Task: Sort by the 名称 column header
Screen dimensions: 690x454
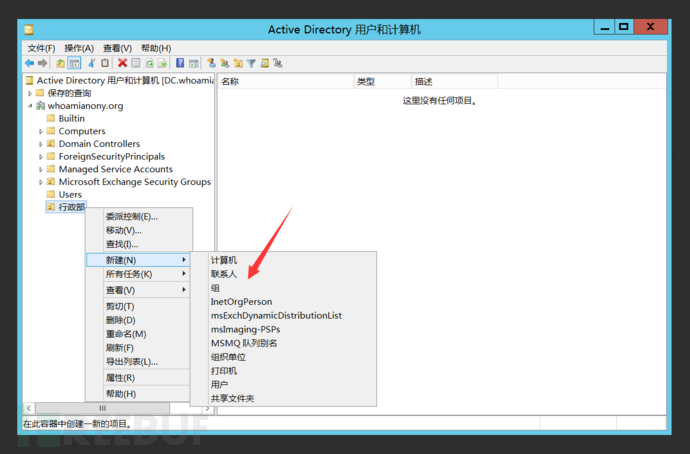Action: pyautogui.click(x=286, y=81)
